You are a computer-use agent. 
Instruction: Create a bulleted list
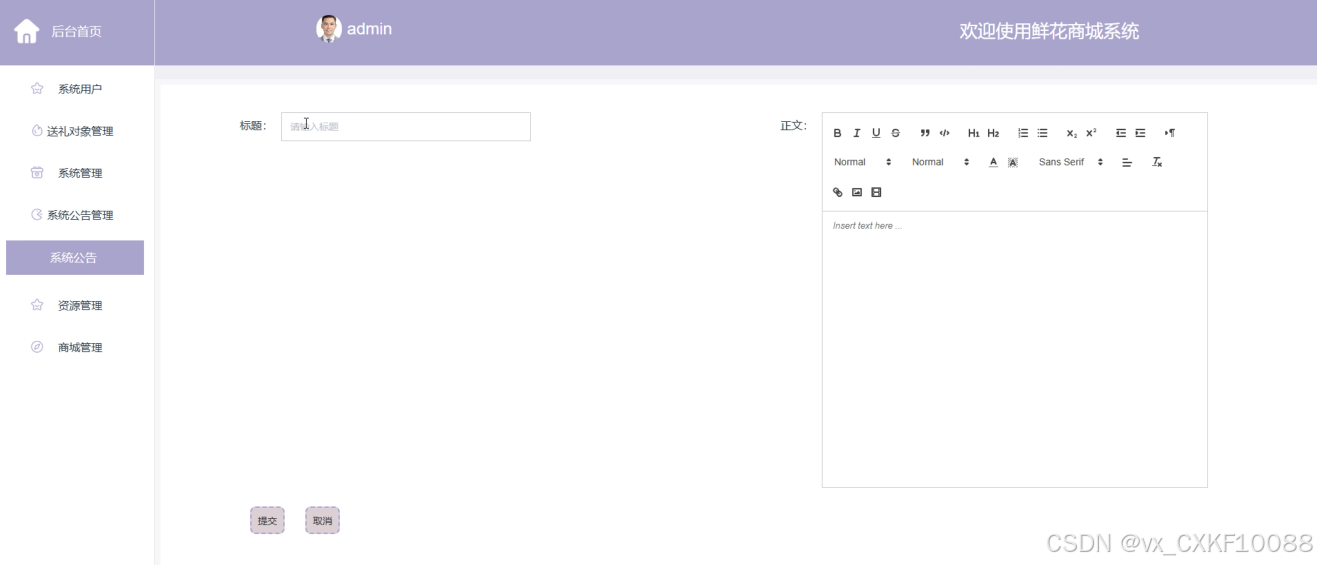tap(1042, 133)
